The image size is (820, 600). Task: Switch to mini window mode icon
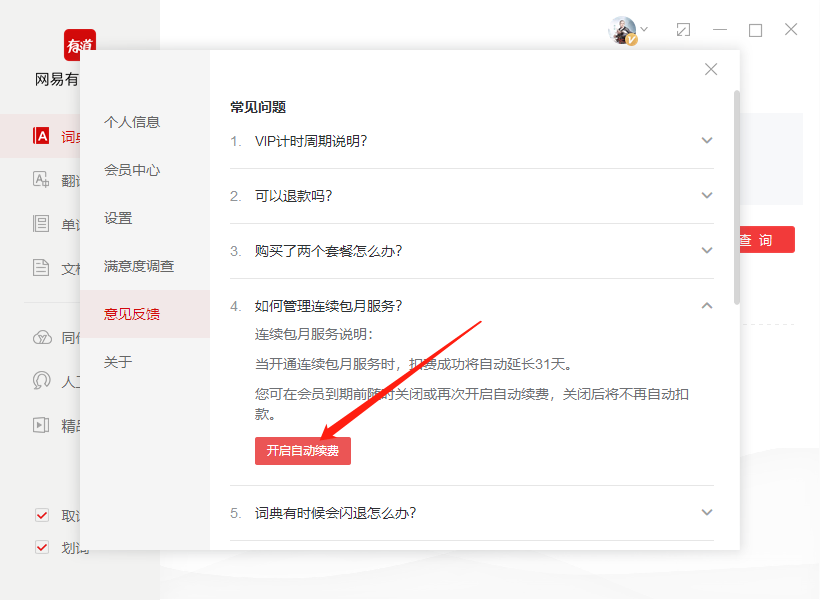(x=683, y=30)
